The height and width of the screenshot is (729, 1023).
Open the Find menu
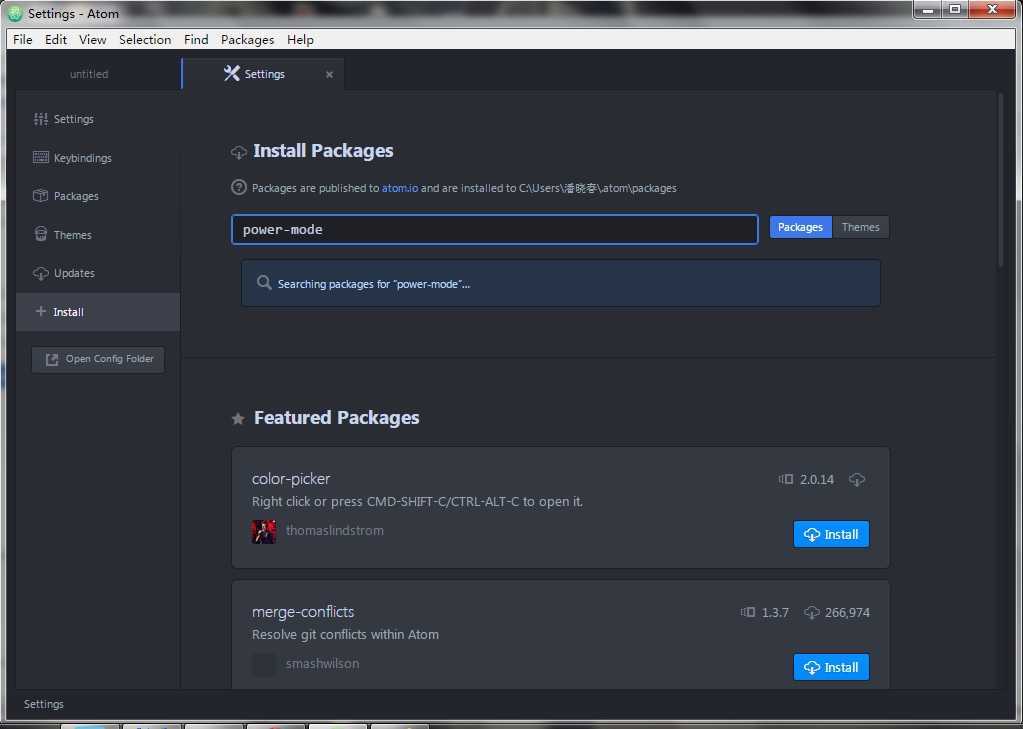tap(196, 40)
